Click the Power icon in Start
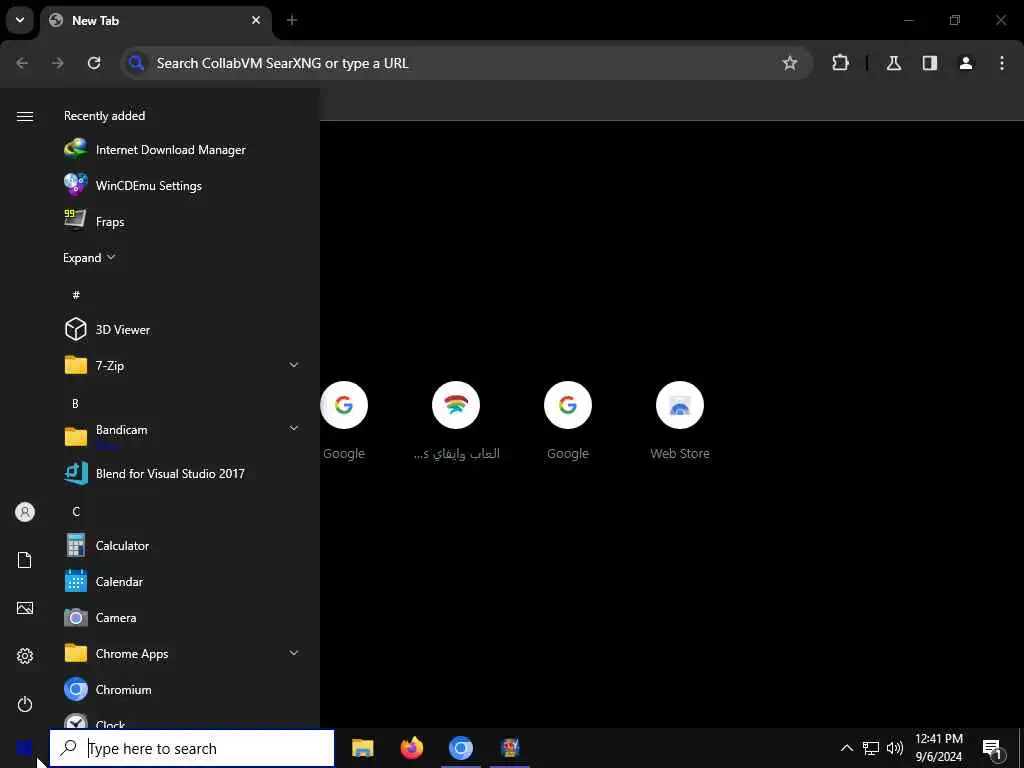Viewport: 1024px width, 768px height. coord(25,704)
